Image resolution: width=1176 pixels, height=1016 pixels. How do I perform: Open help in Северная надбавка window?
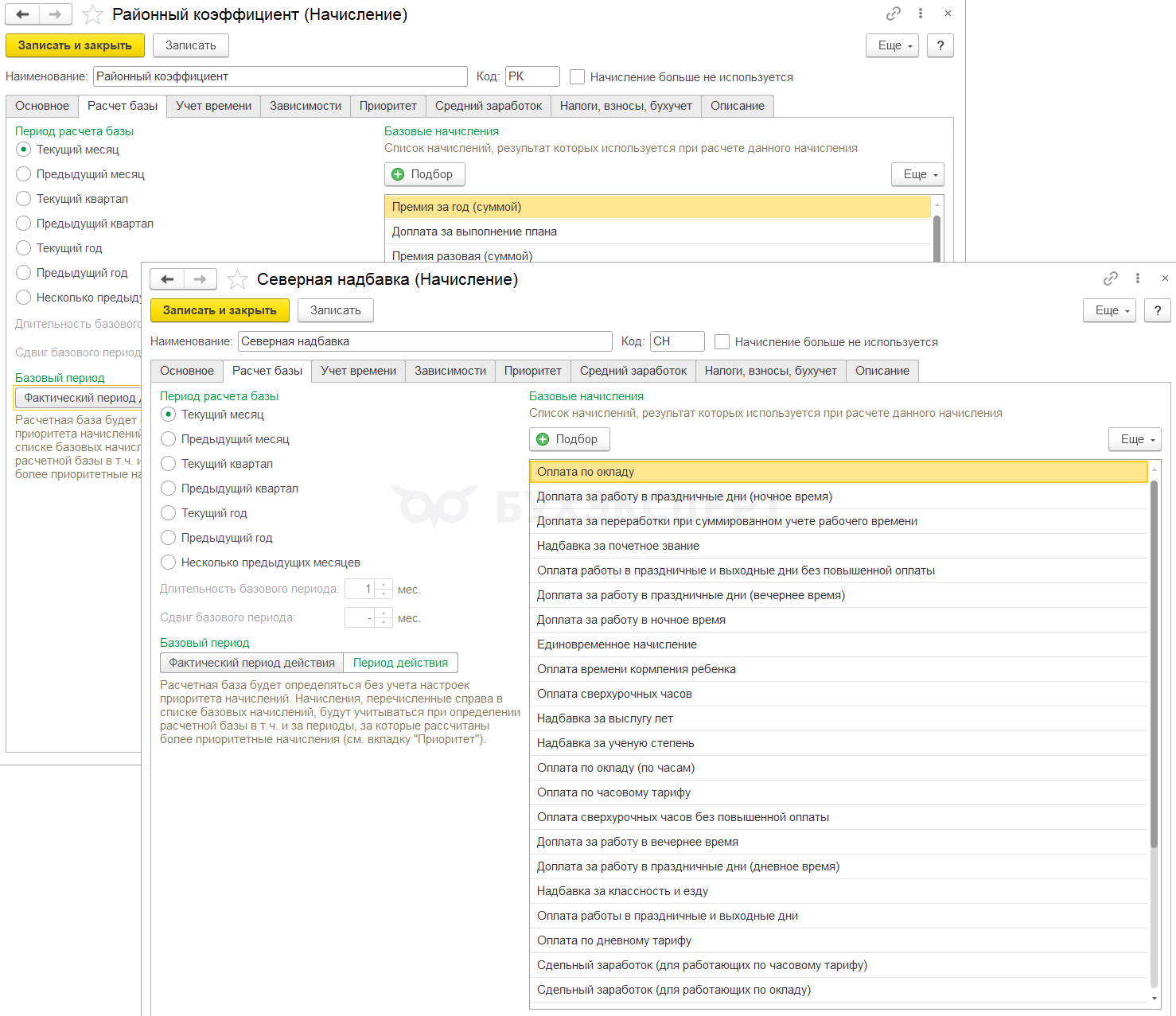pyautogui.click(x=1157, y=310)
